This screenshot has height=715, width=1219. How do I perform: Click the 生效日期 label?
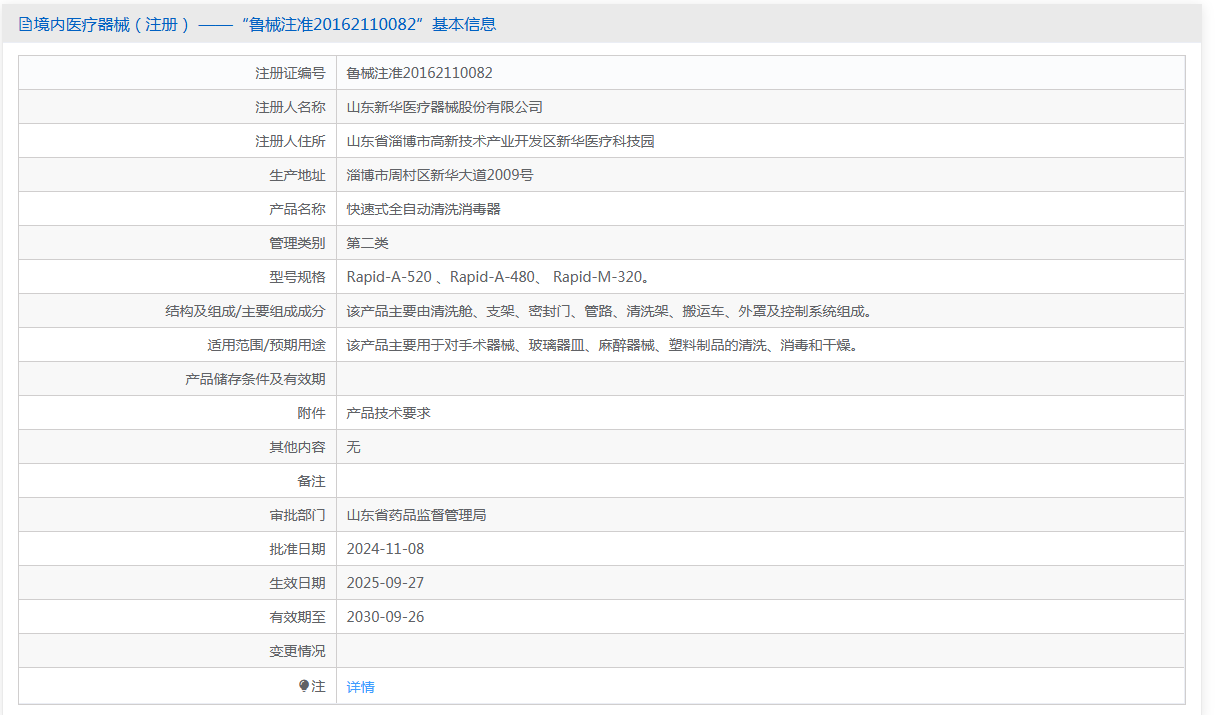pyautogui.click(x=298, y=583)
